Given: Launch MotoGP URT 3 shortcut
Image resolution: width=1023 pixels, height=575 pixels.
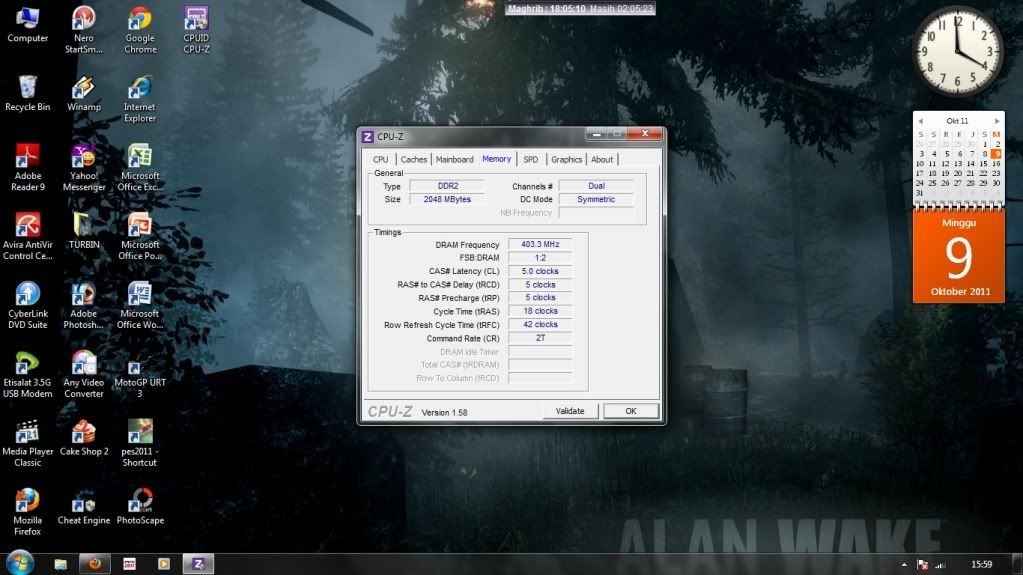Looking at the screenshot, I should (x=140, y=375).
